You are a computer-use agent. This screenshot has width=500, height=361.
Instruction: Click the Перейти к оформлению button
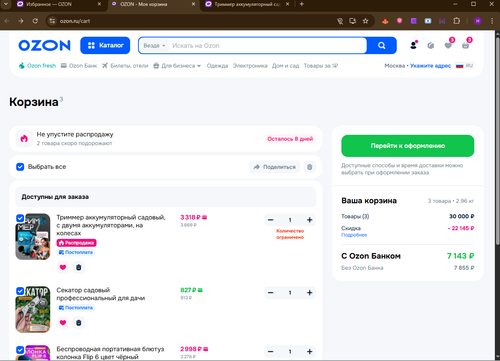point(408,146)
